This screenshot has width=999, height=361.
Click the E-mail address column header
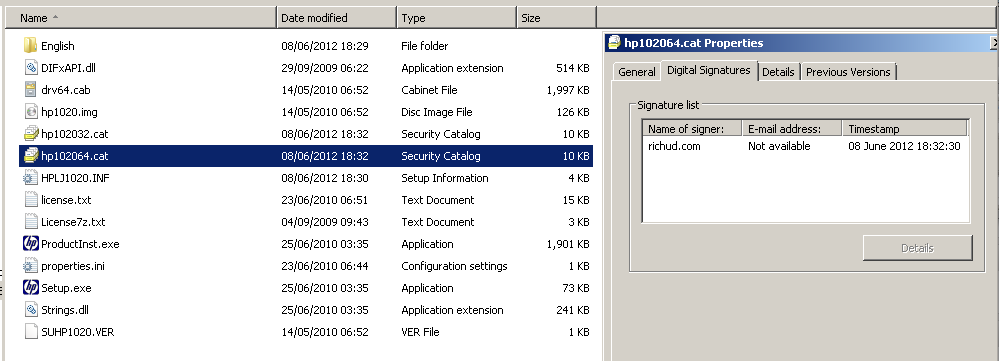click(x=792, y=129)
